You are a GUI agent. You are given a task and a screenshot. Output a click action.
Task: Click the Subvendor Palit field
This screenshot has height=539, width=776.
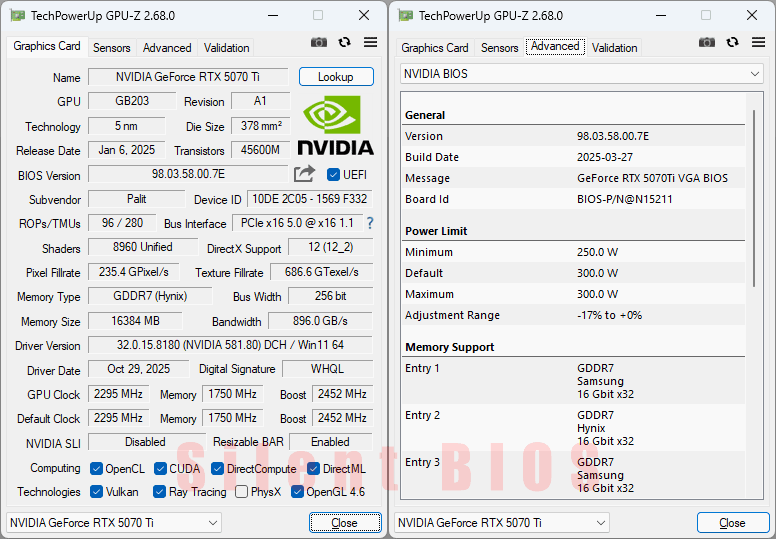(137, 199)
